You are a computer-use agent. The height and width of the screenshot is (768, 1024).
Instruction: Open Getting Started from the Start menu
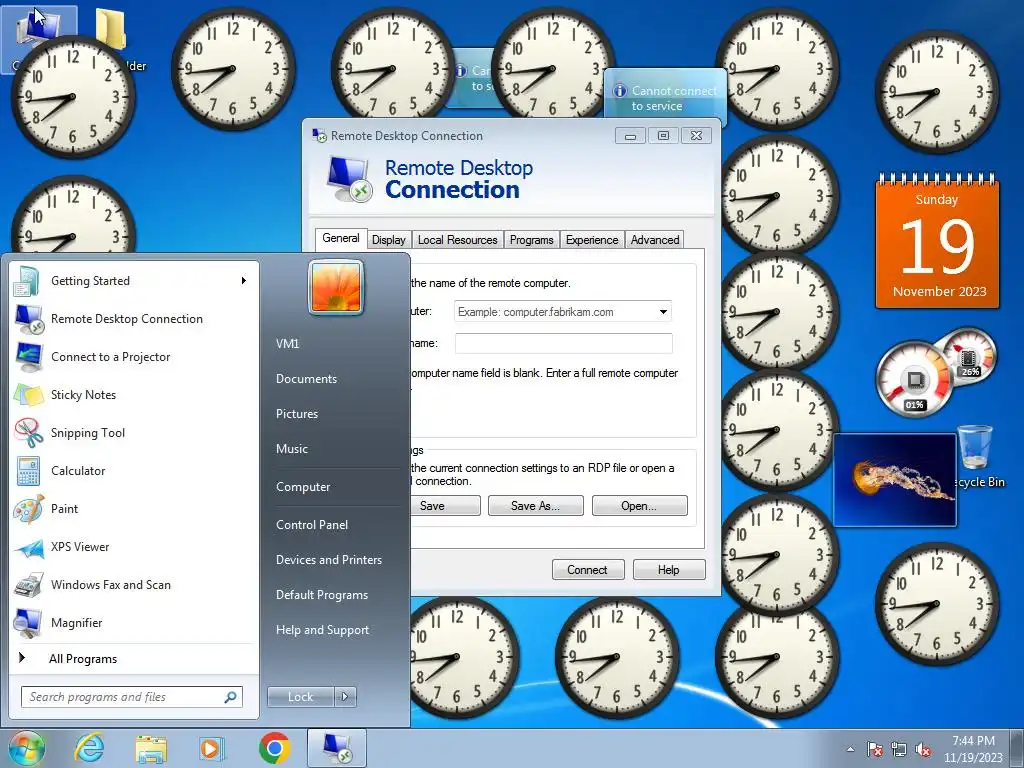pos(133,281)
